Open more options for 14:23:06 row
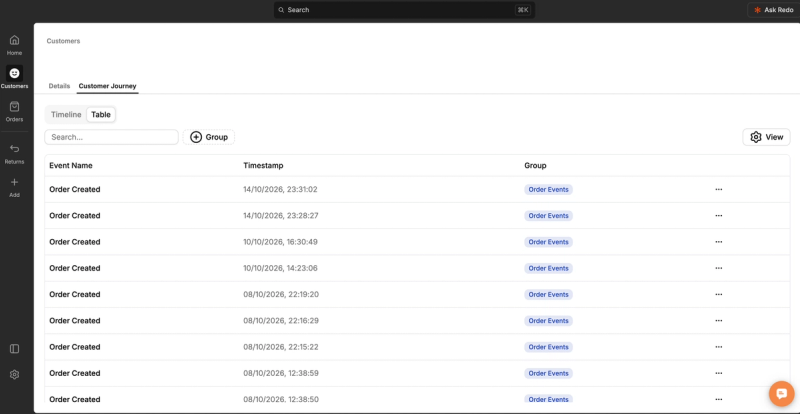The height and width of the screenshot is (414, 800). (x=718, y=268)
